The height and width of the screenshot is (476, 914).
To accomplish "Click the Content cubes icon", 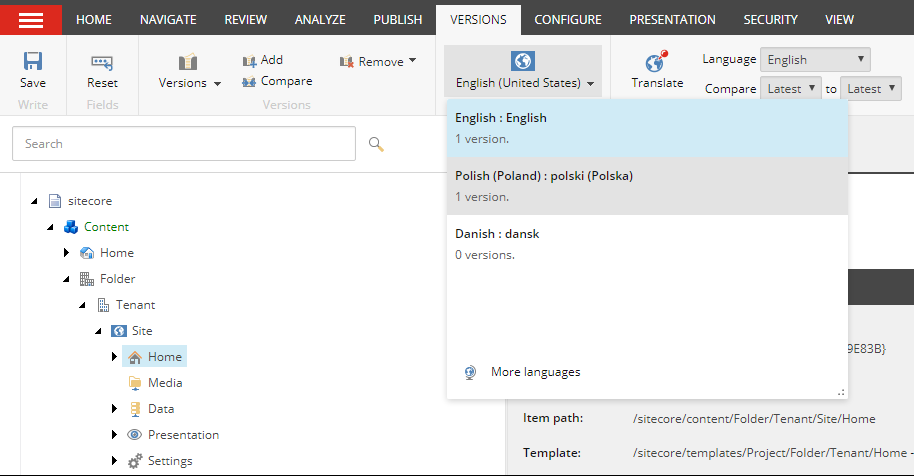I will pos(71,227).
